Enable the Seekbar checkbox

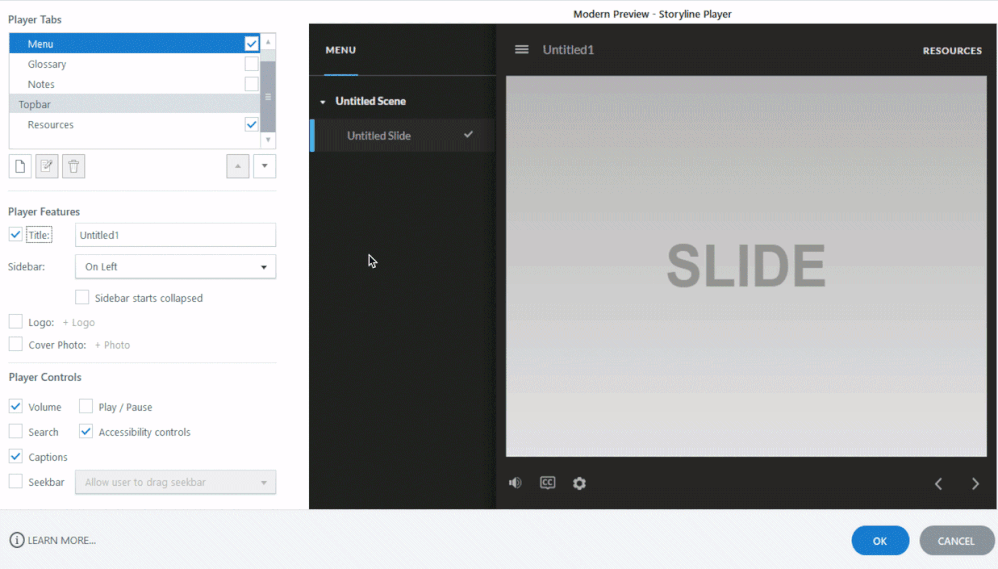[15, 481]
